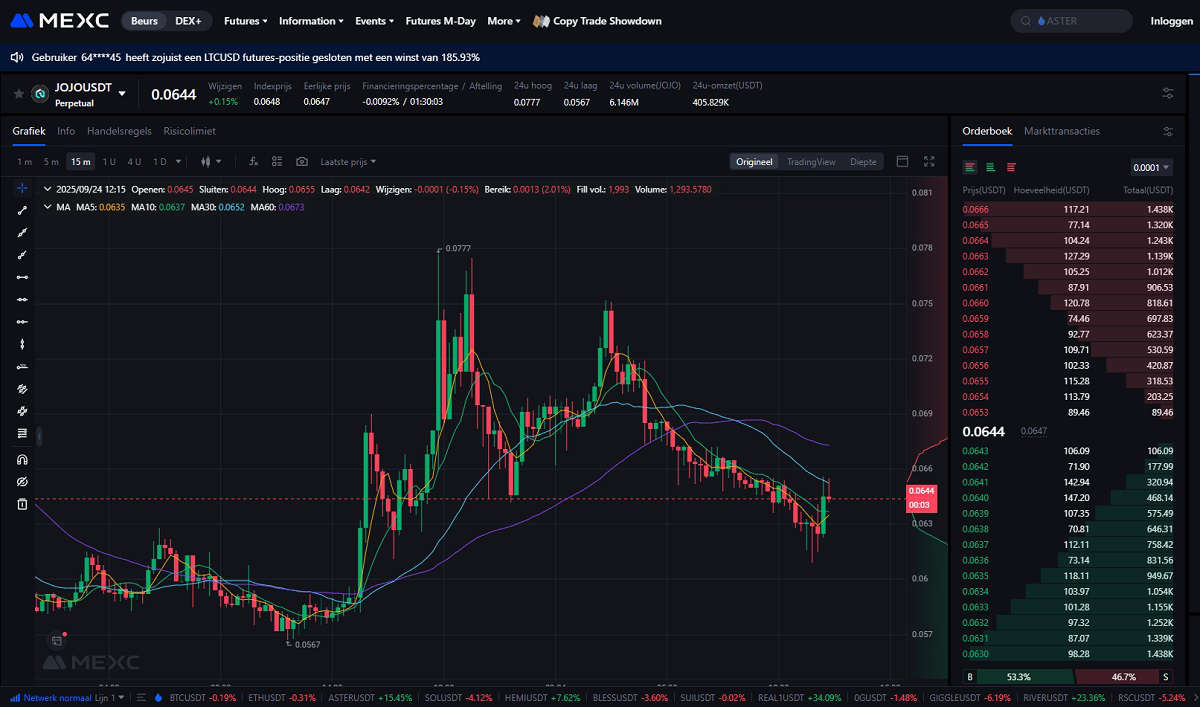The height and width of the screenshot is (707, 1200).
Task: Open the Events menu
Action: click(374, 21)
